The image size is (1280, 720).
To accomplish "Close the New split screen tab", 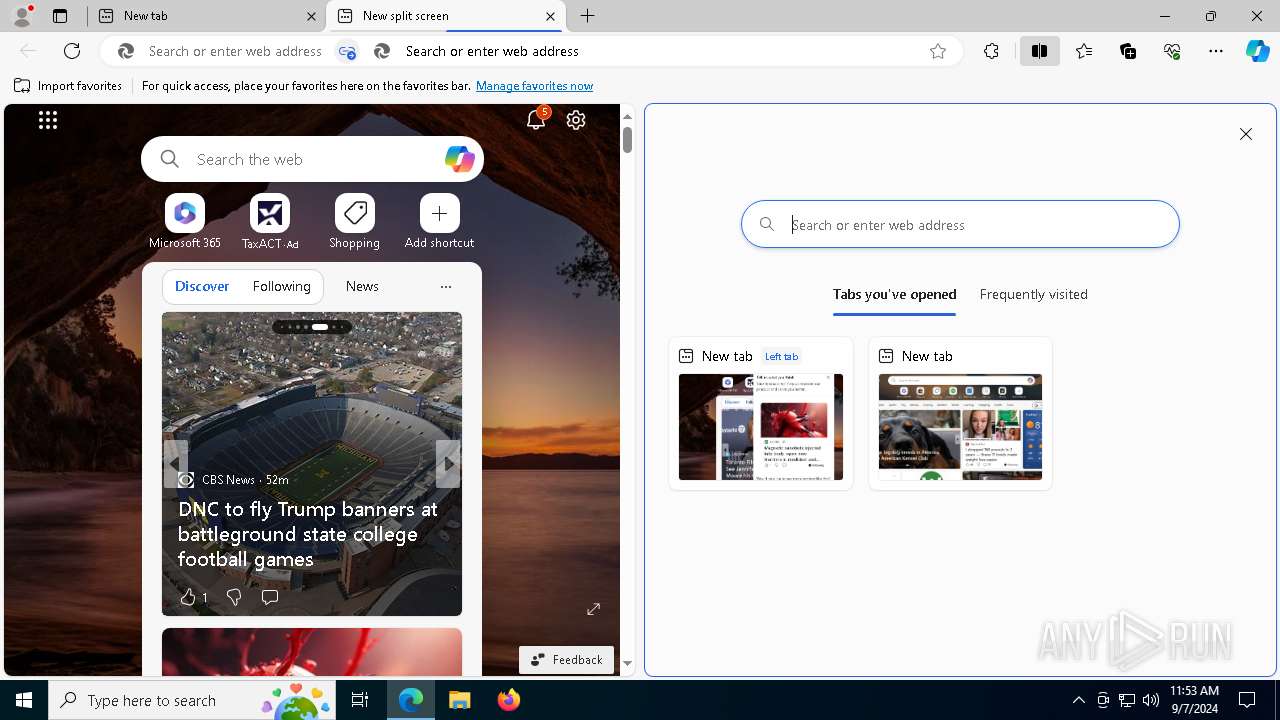I will point(550,16).
